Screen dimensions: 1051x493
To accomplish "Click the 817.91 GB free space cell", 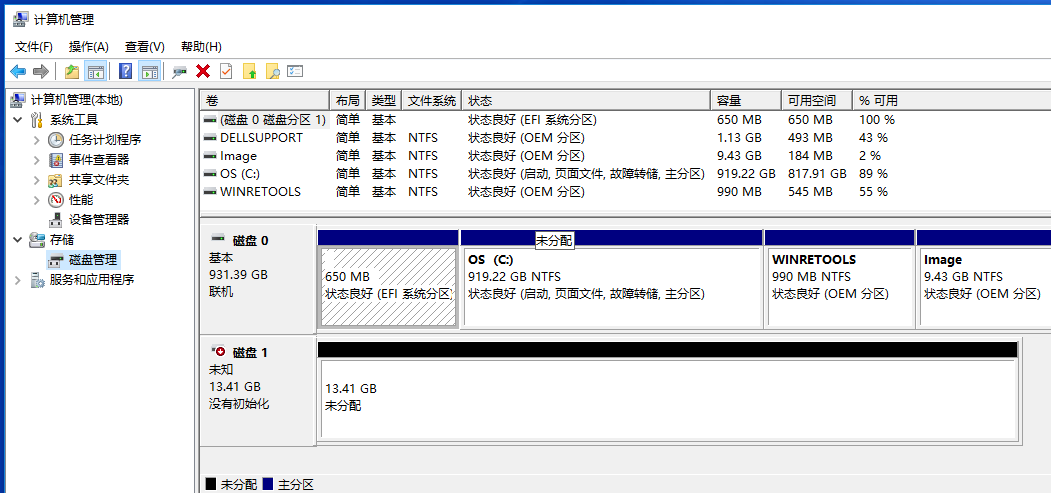I will 816,174.
